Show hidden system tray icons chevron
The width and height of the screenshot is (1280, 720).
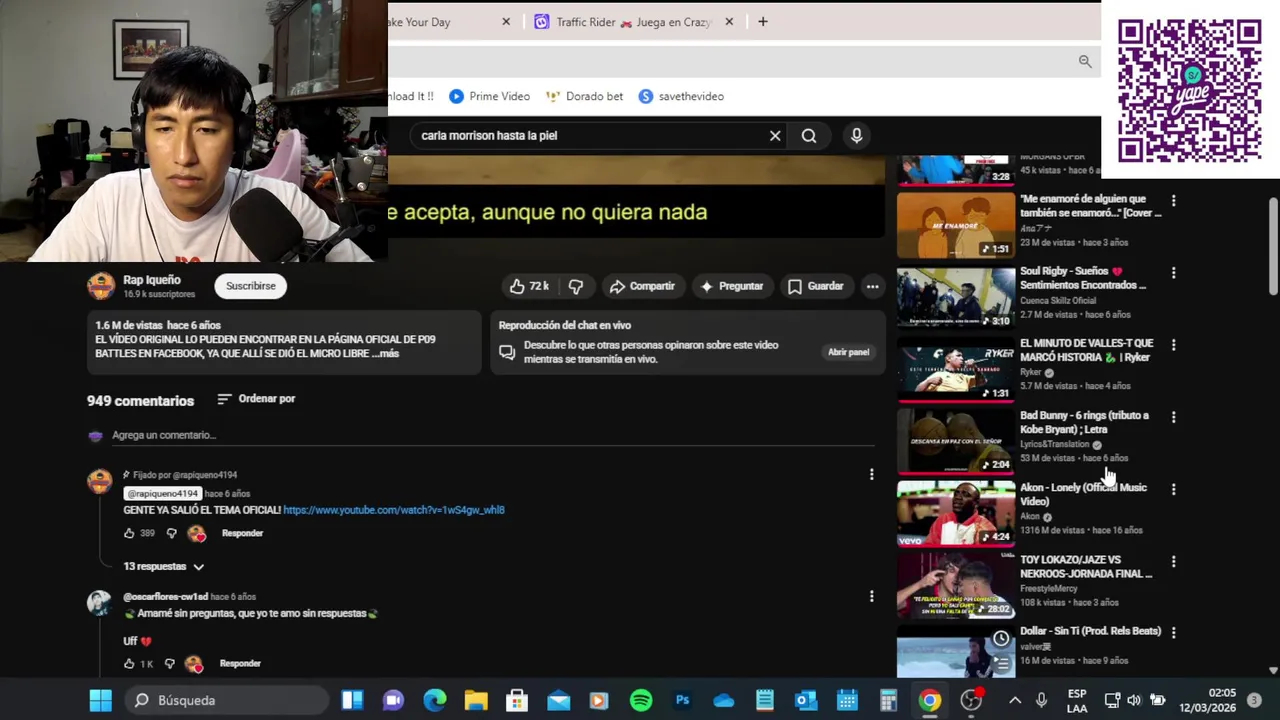pos(1014,701)
